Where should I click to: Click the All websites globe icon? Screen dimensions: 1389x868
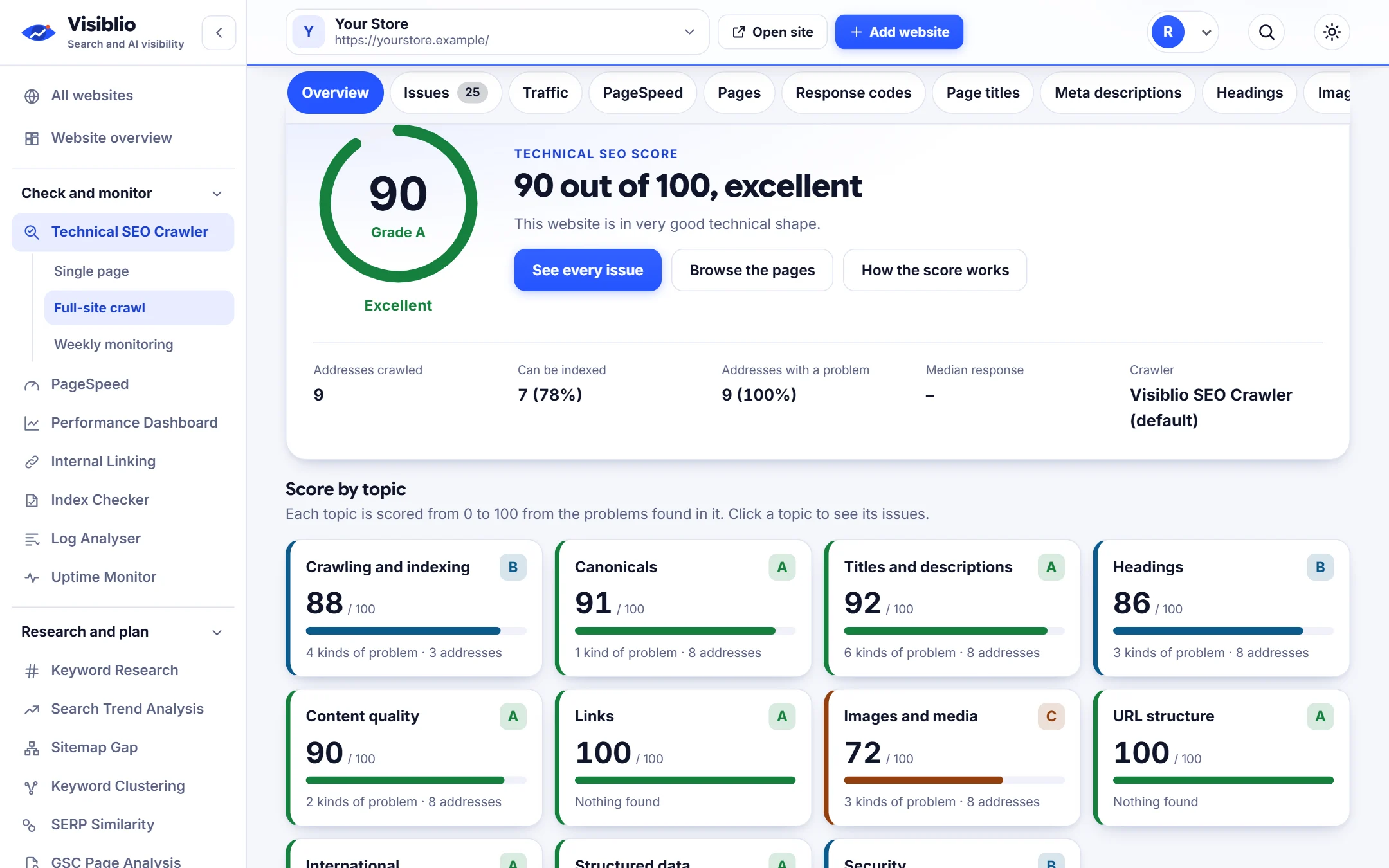(x=32, y=96)
